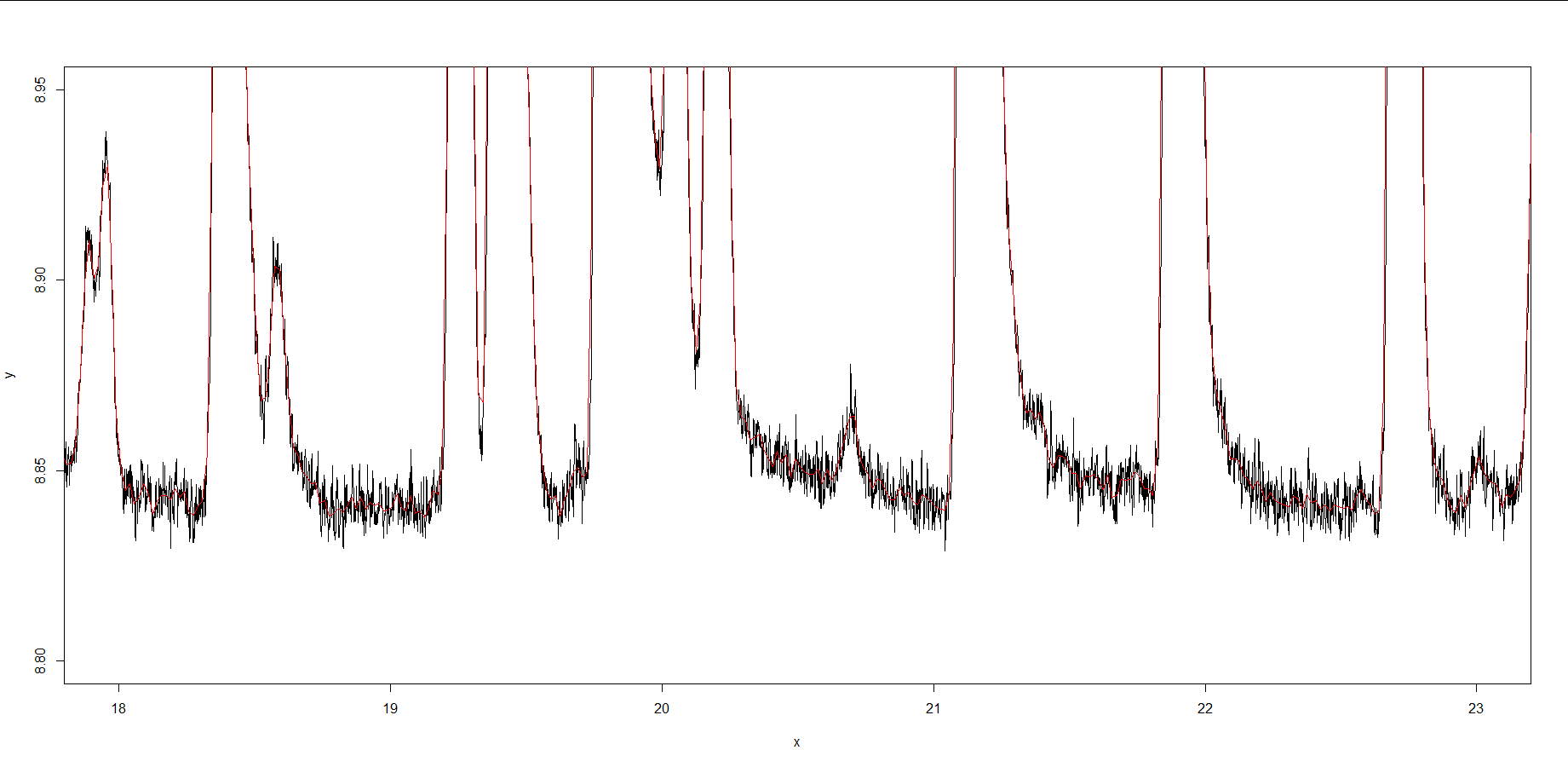Click the y-axis tick label 8.85
The image size is (1568, 767).
[39, 470]
